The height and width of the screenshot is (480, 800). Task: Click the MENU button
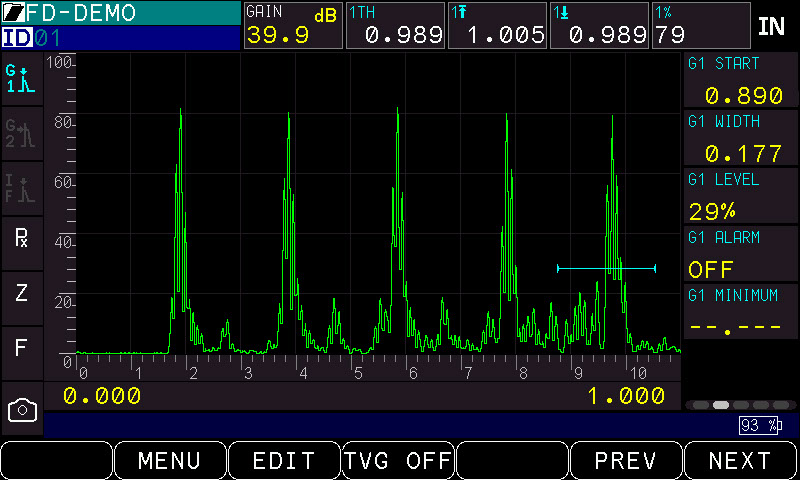tap(170, 460)
